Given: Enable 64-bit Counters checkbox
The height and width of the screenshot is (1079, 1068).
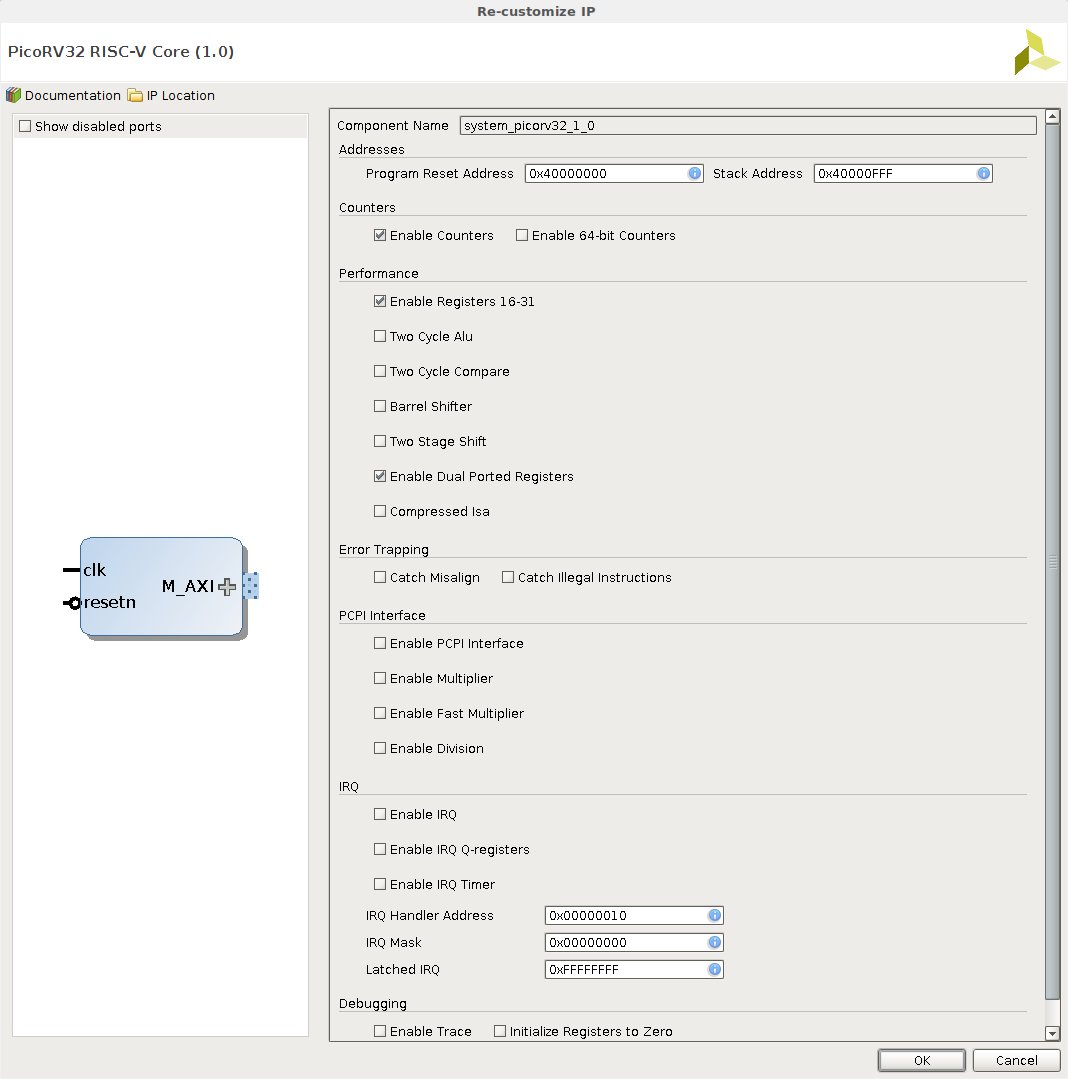Looking at the screenshot, I should (x=522, y=235).
